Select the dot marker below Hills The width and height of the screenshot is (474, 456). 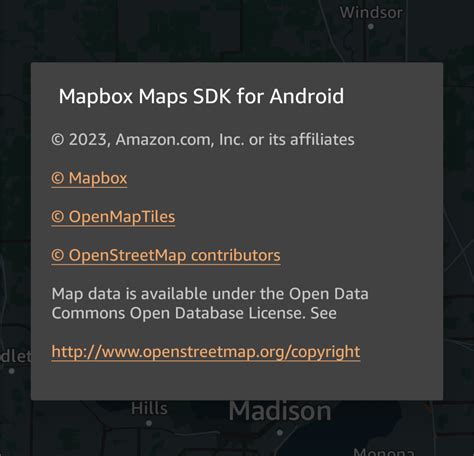click(x=149, y=423)
